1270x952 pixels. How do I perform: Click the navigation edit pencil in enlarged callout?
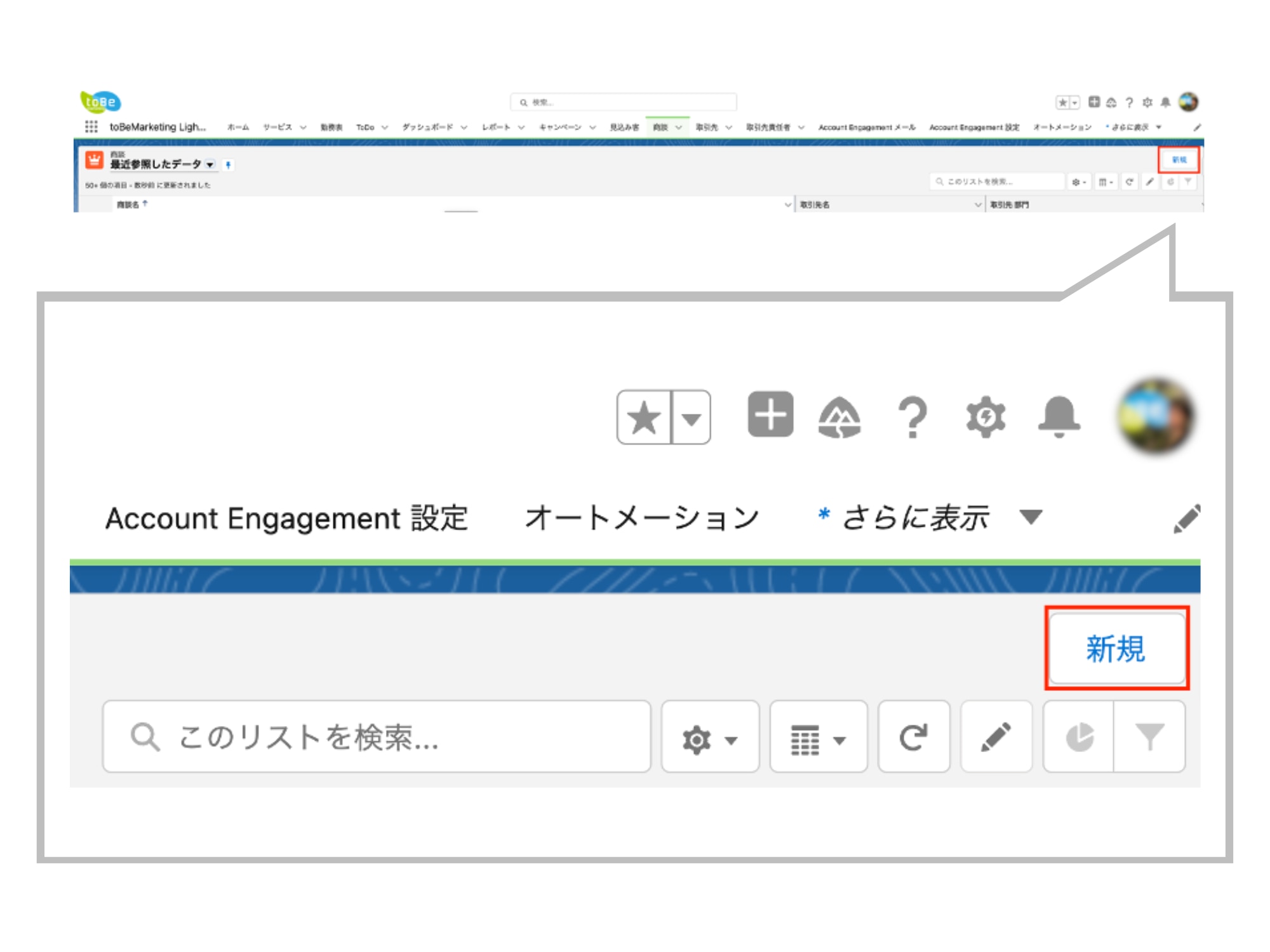1187,519
